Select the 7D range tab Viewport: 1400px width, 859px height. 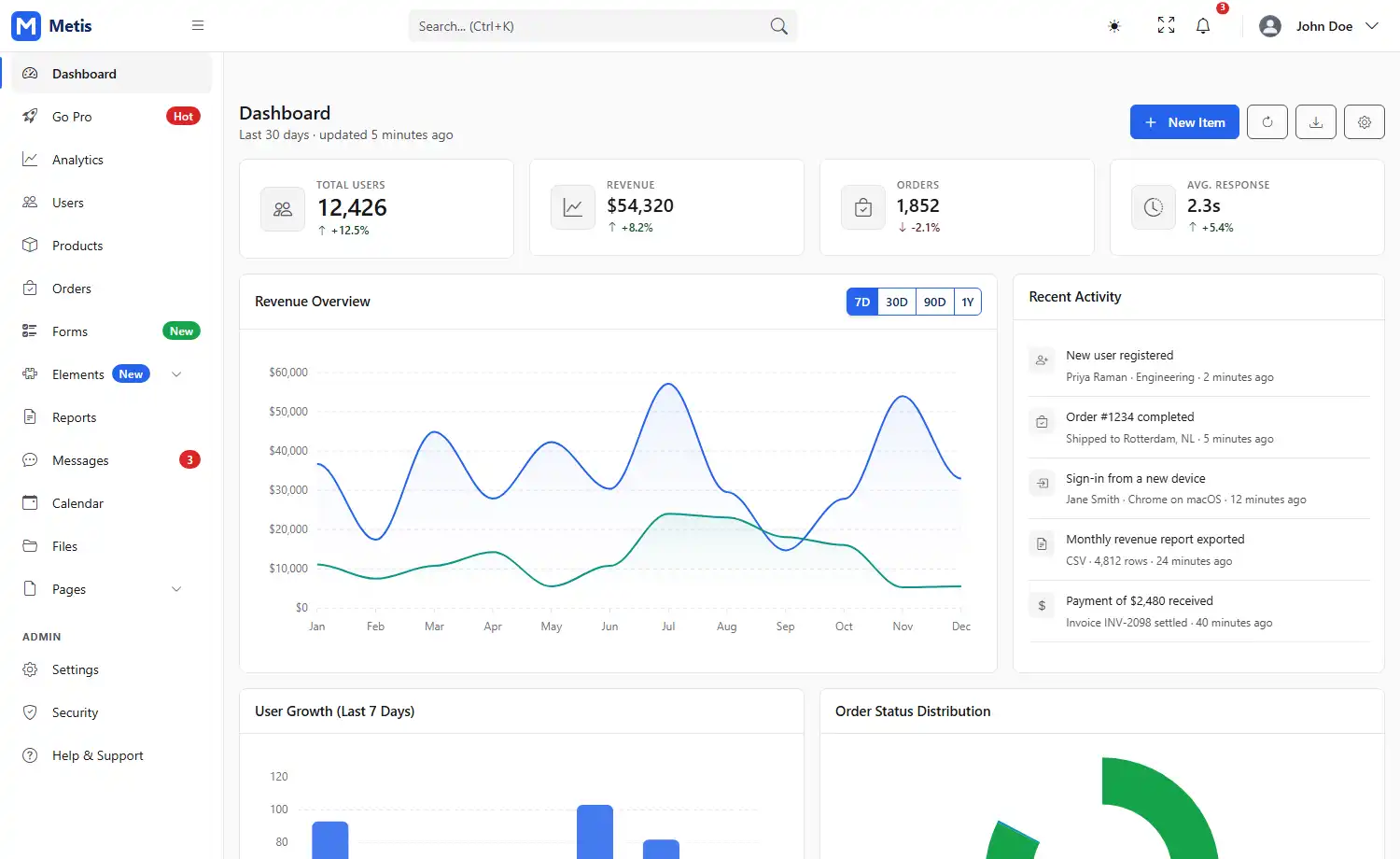[862, 302]
